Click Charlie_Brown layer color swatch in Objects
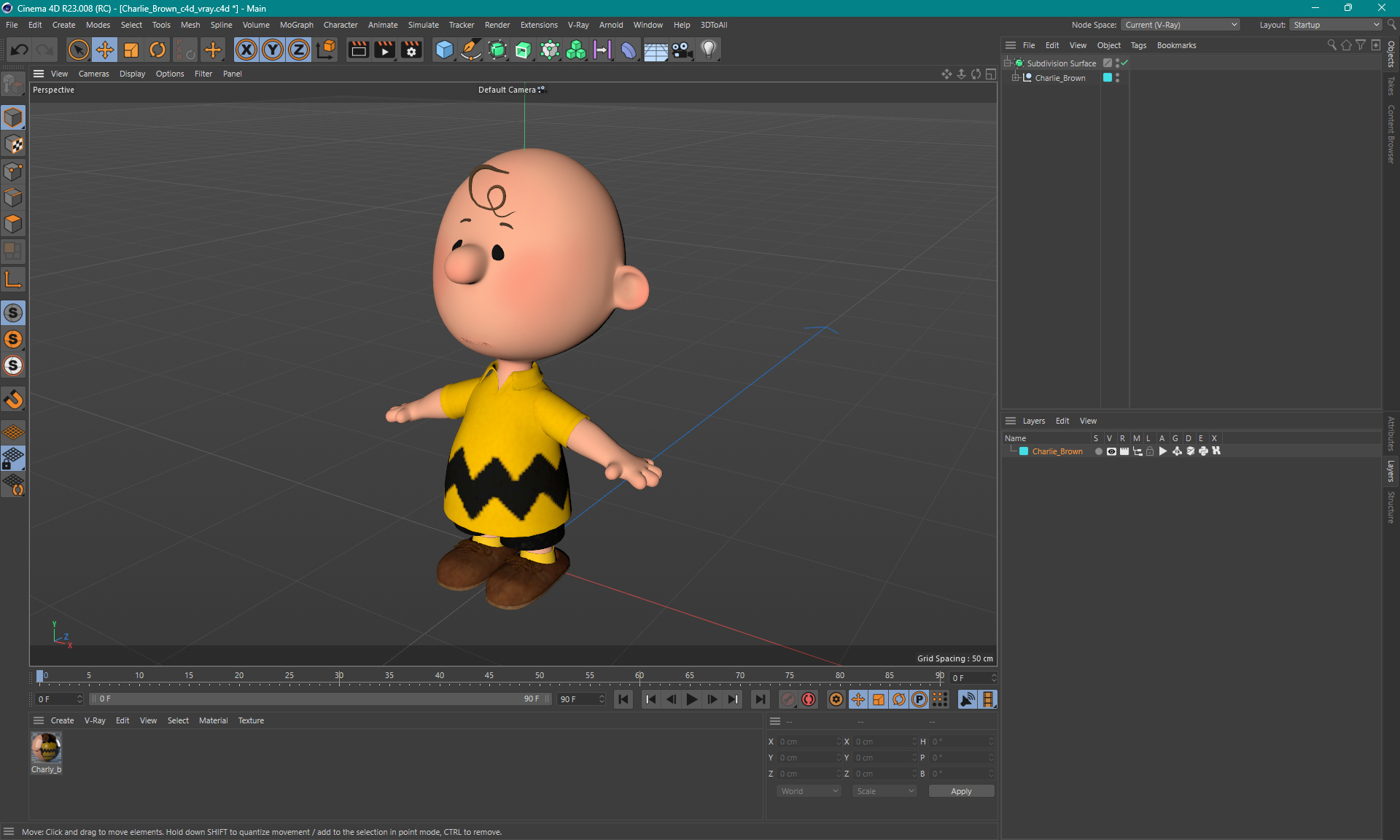 (1108, 77)
